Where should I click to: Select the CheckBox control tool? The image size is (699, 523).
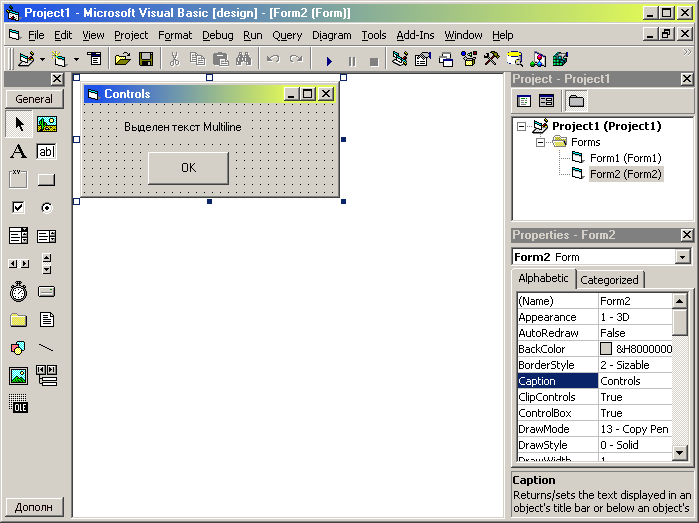point(18,207)
